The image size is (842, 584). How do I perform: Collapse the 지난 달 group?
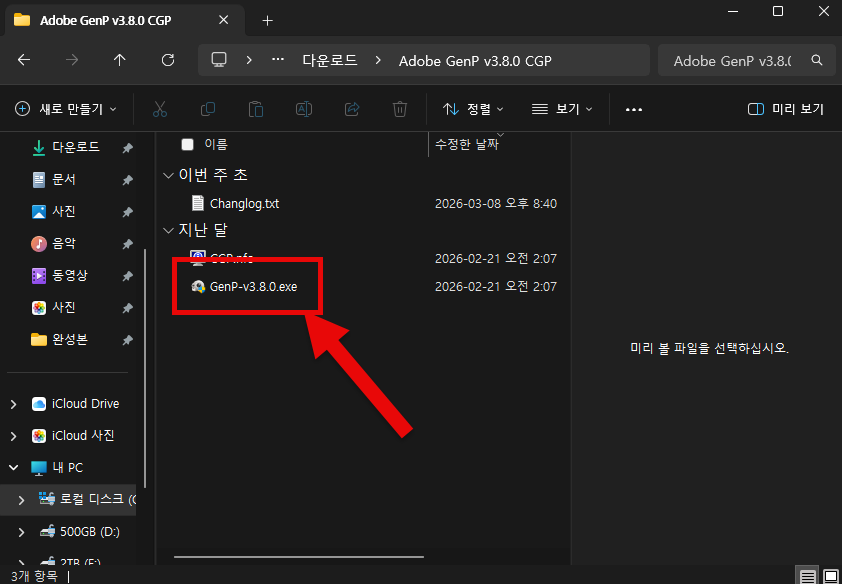[169, 231]
